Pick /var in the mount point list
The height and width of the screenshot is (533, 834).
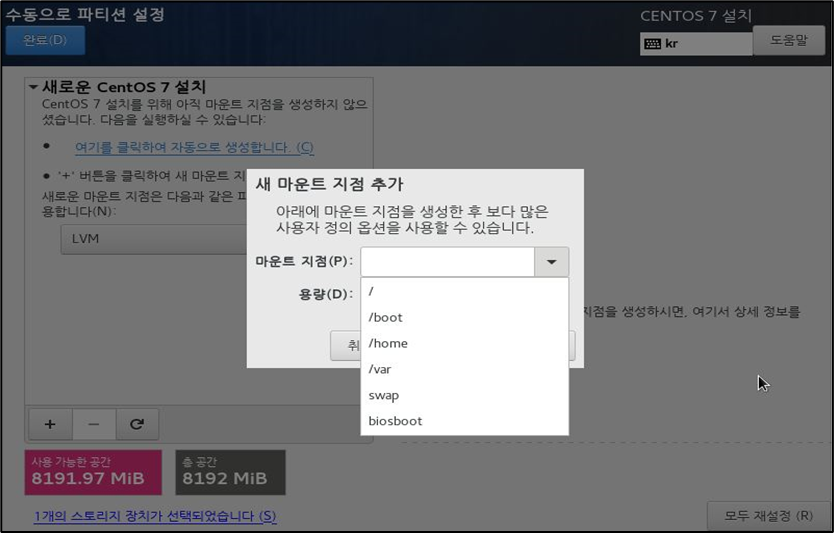click(464, 369)
